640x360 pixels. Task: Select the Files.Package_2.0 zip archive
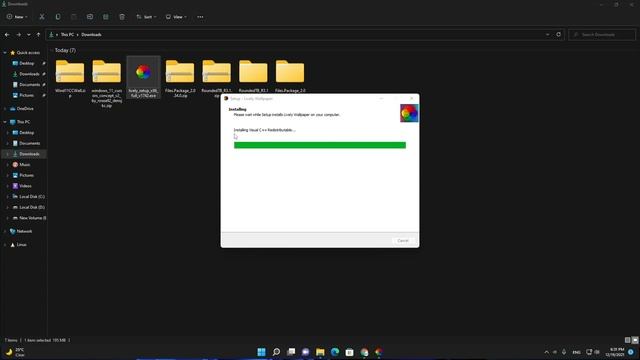tap(180, 78)
